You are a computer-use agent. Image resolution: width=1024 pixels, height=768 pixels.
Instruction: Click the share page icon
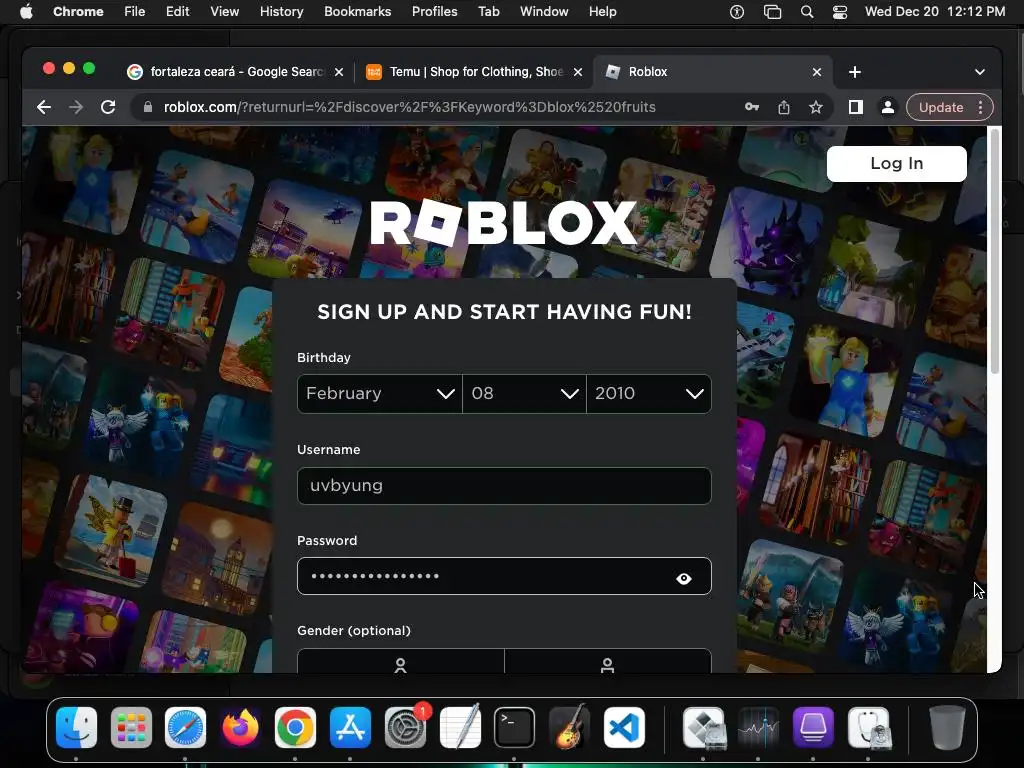(x=784, y=107)
